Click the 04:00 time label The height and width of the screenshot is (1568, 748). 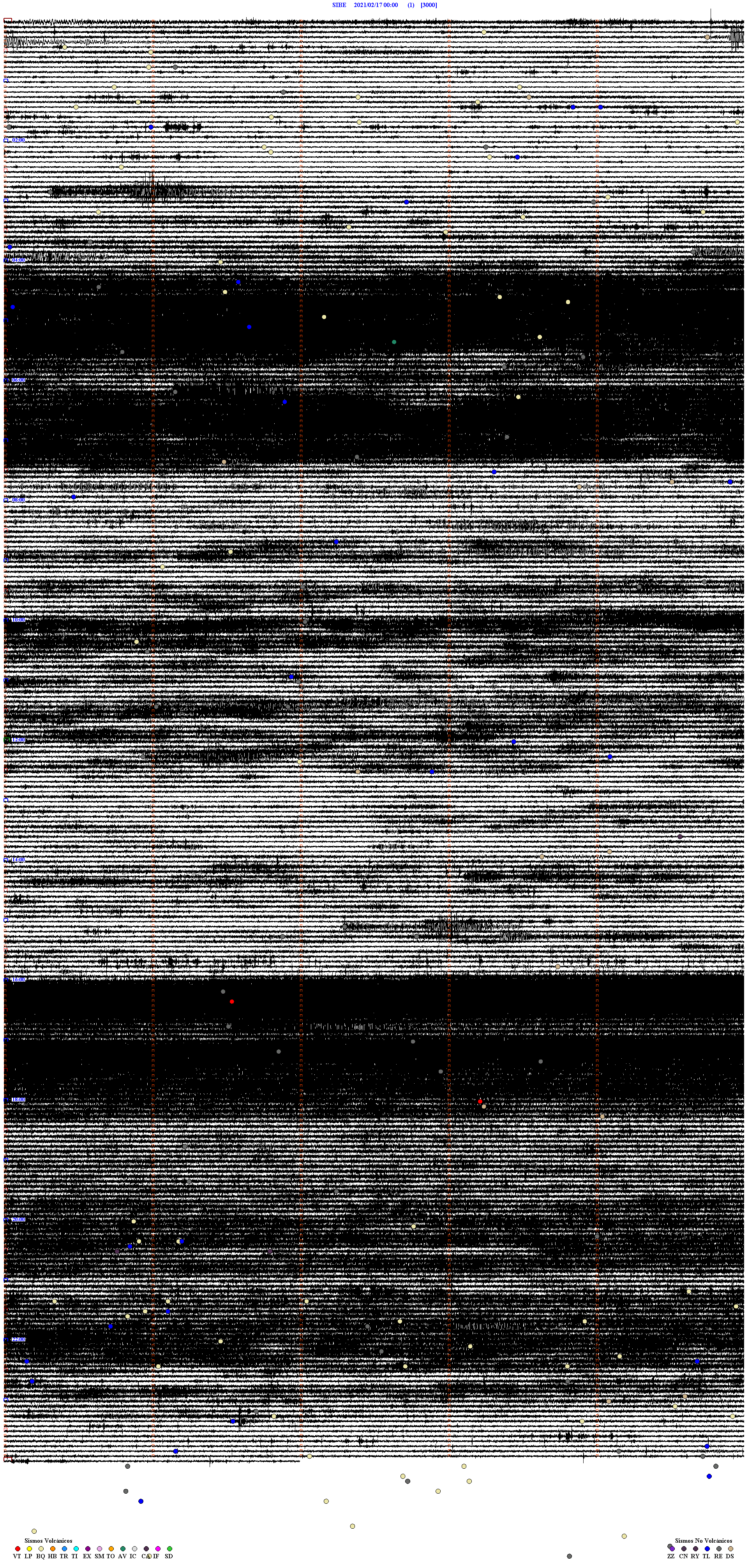[x=18, y=260]
